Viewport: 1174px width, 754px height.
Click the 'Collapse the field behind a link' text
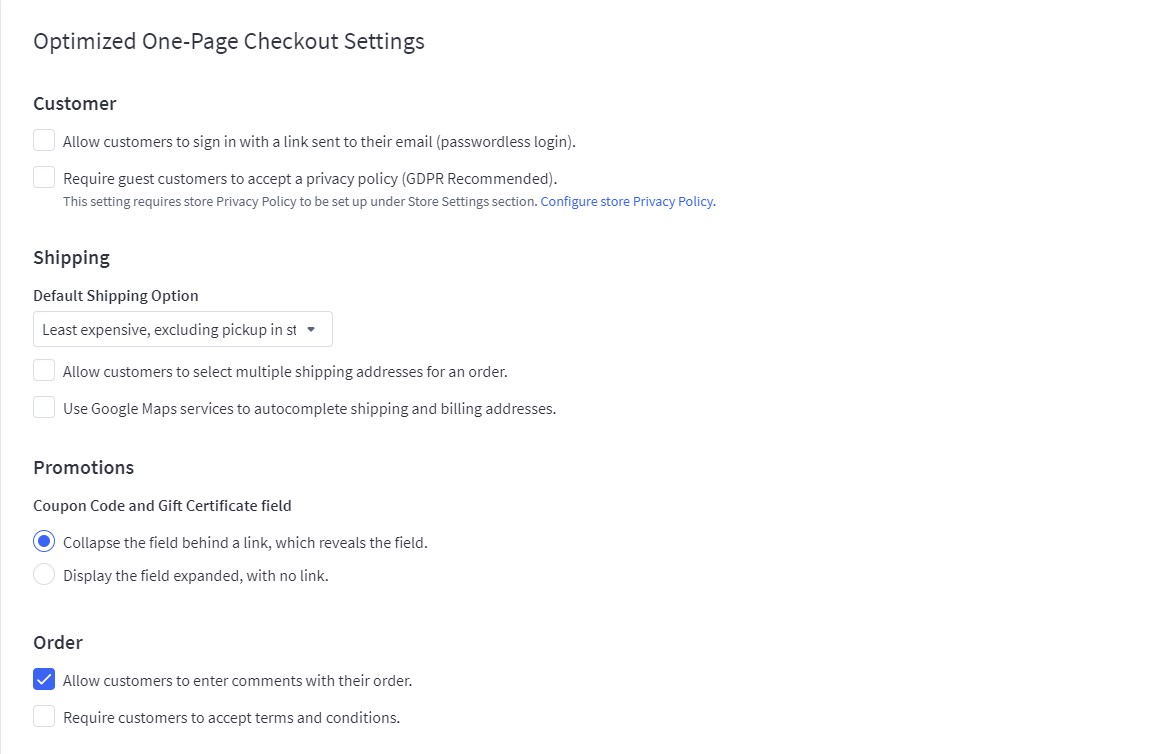pyautogui.click(x=245, y=543)
